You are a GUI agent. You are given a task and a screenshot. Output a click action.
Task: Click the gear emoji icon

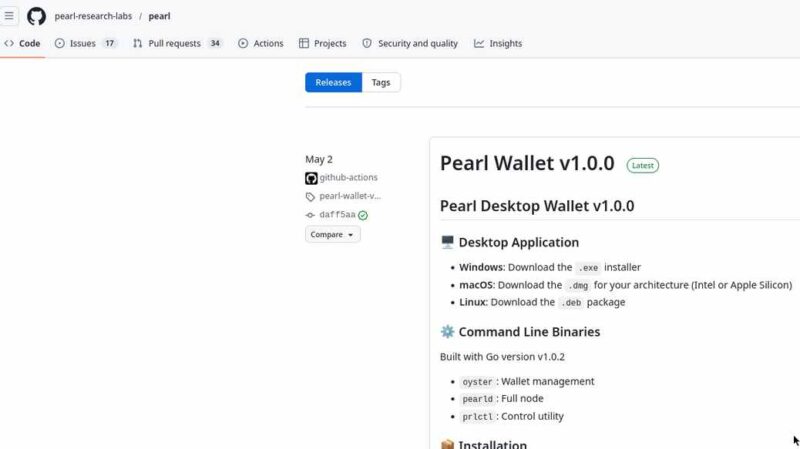point(447,332)
